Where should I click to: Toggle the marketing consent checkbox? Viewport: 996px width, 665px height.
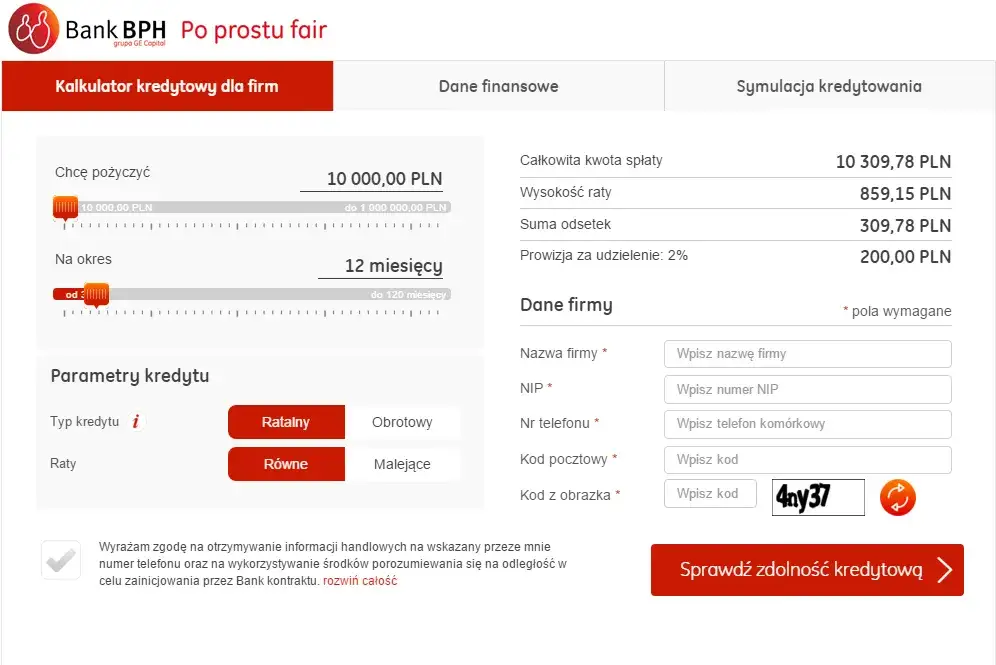[61, 560]
